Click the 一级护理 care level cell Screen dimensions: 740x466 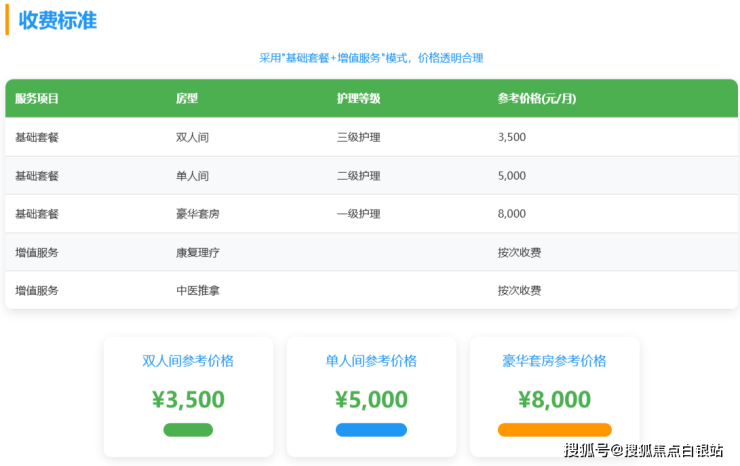358,214
